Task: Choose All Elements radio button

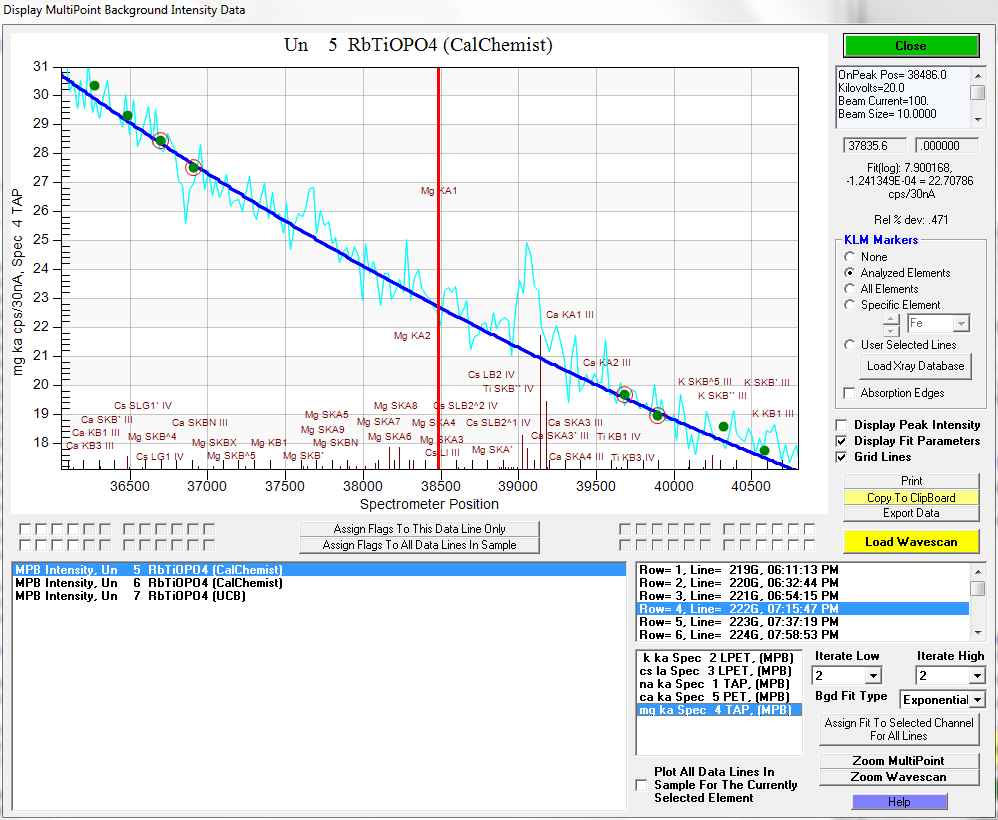Action: 851,289
